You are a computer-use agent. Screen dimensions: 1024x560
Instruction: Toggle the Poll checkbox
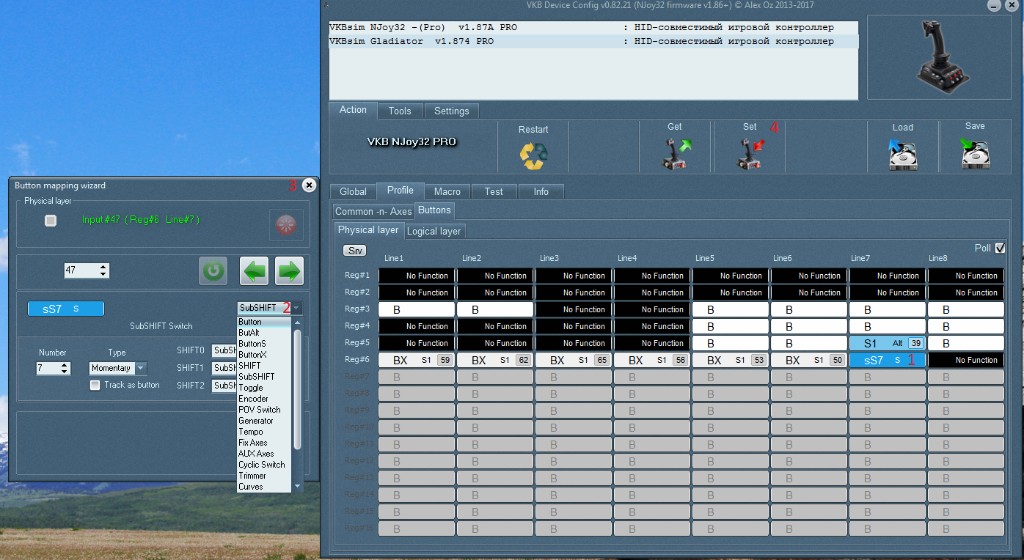pos(1000,248)
